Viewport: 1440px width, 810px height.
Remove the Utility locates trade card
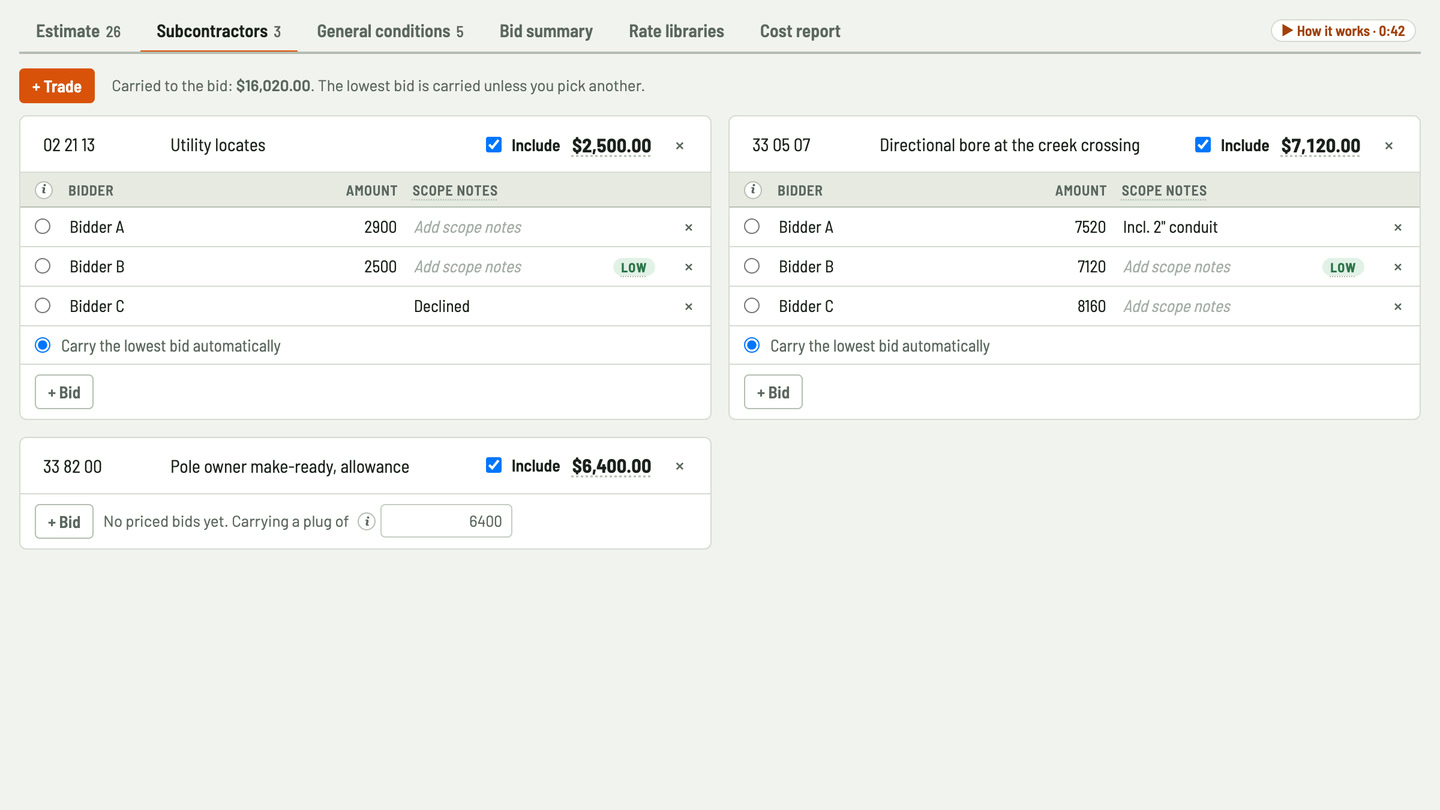[x=680, y=146]
